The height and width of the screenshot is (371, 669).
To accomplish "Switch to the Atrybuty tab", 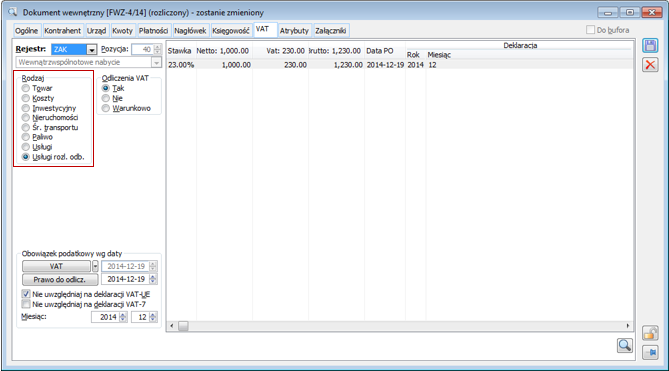I will pos(294,31).
